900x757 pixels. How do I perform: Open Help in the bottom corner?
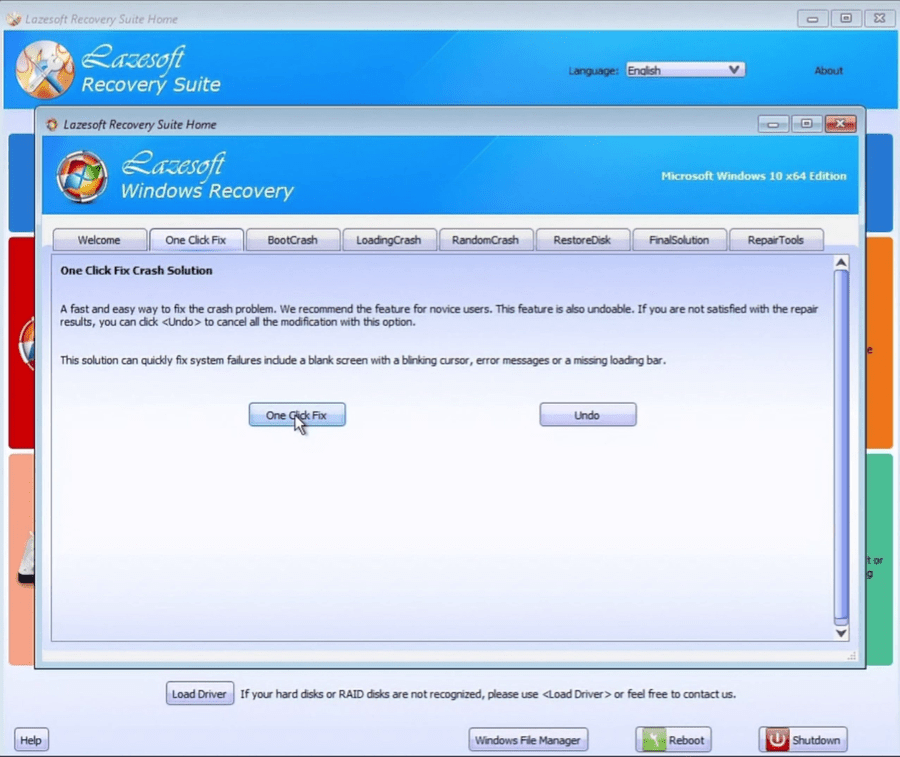click(x=31, y=740)
